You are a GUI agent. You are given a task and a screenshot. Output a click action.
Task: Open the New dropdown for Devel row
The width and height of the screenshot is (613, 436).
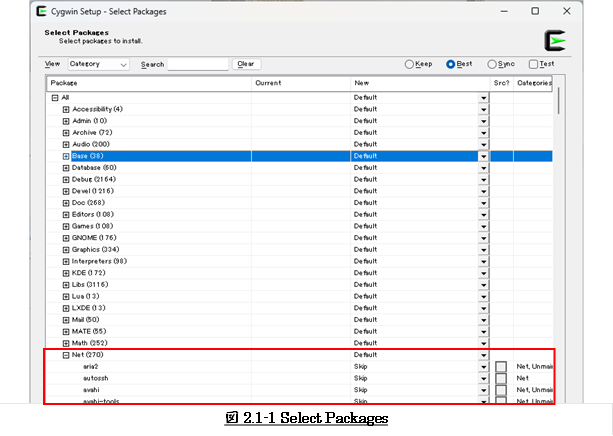(484, 191)
